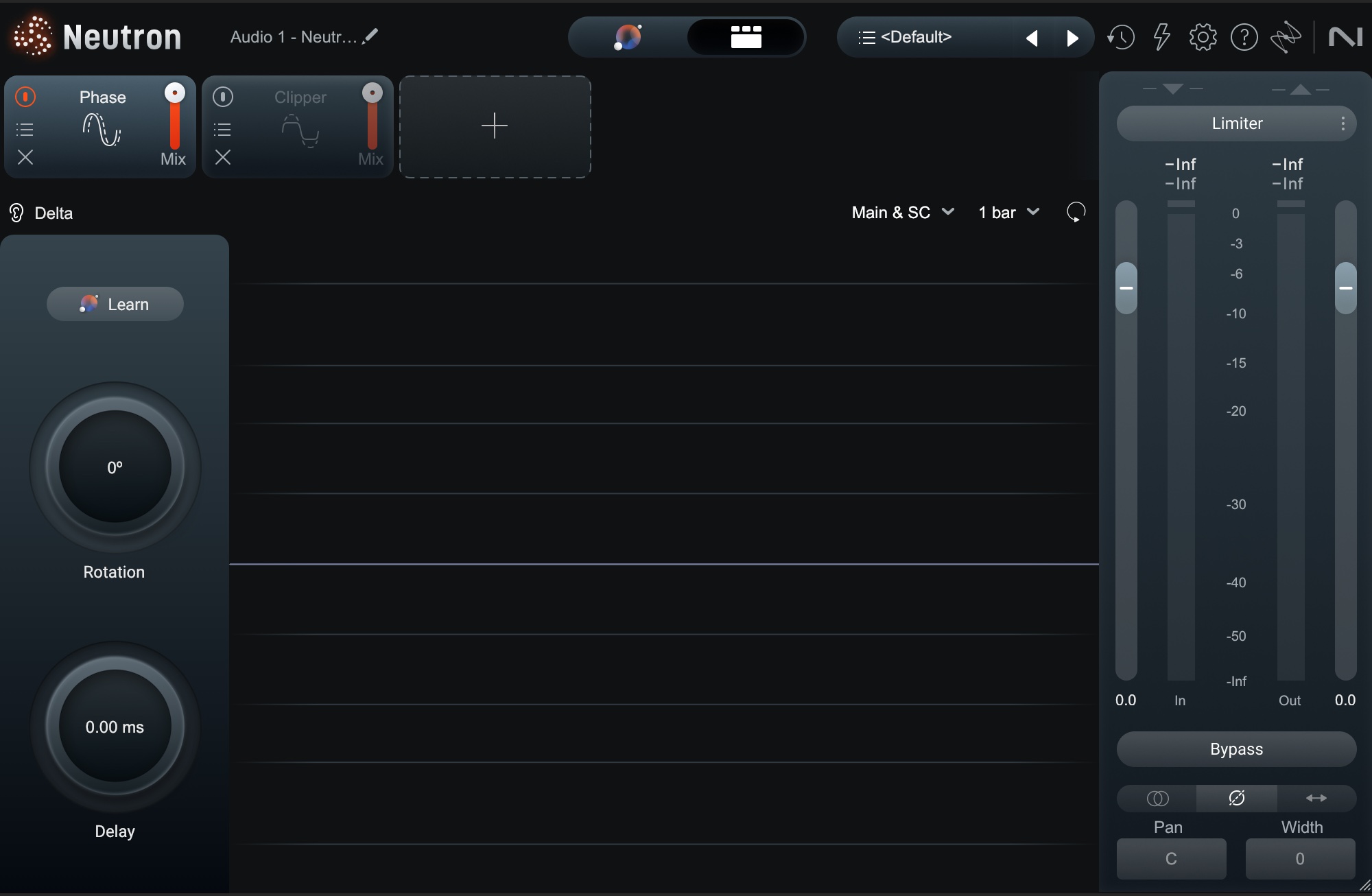Remove the Phase module with X icon
This screenshot has width=1372, height=896.
[25, 158]
